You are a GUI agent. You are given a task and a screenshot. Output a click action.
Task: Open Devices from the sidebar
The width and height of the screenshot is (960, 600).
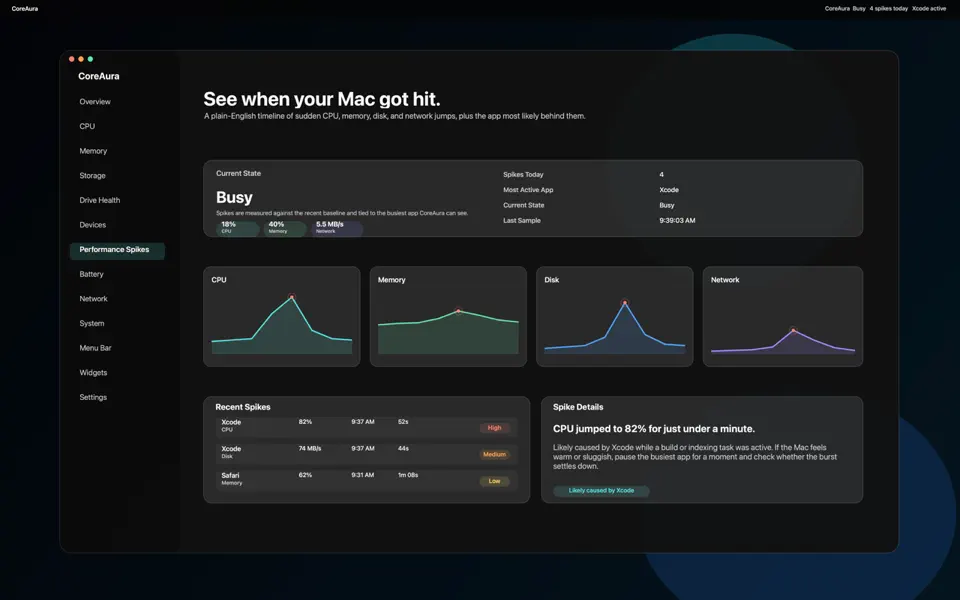(x=92, y=225)
